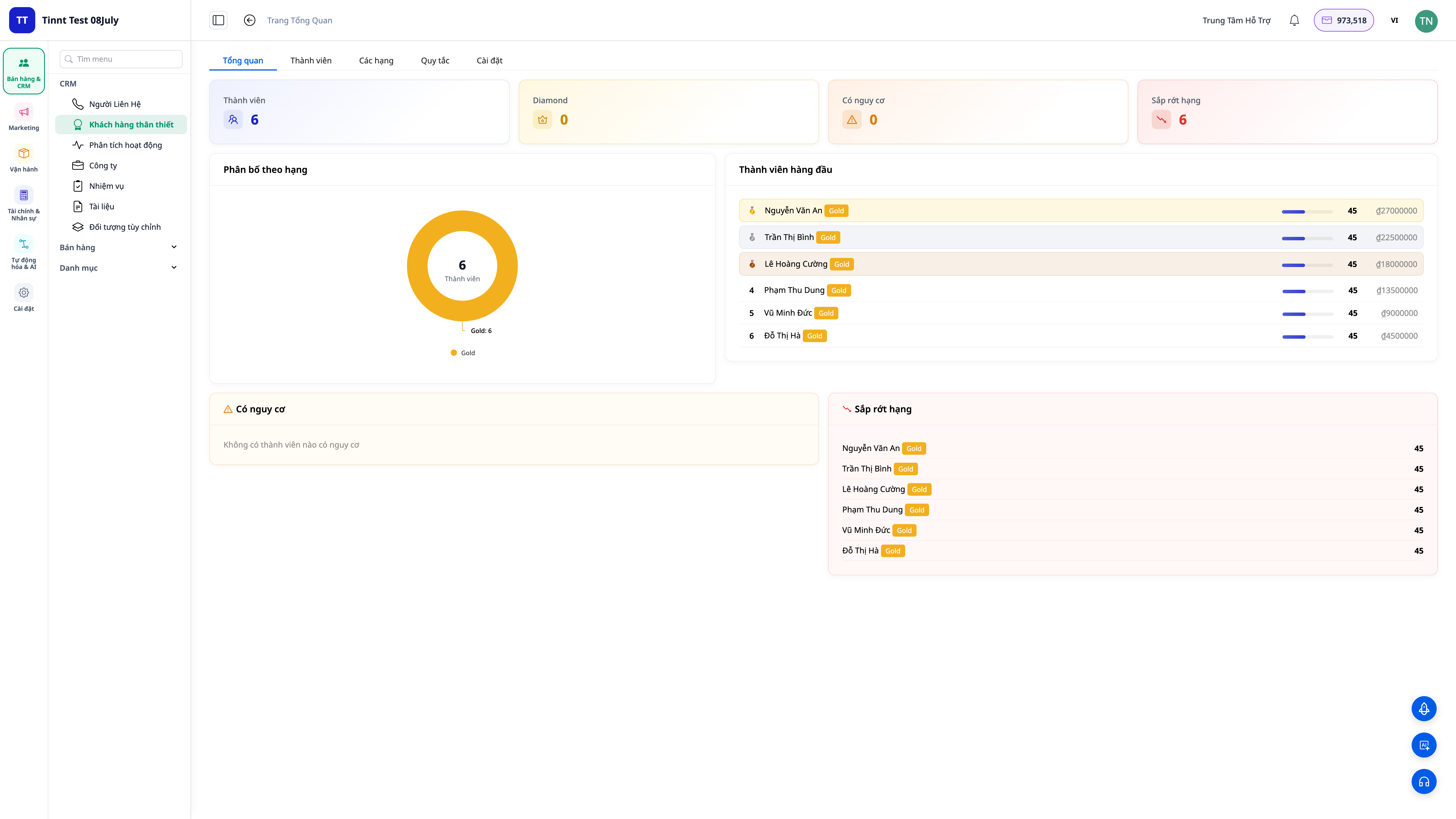Click the headset support floating button
Viewport: 1456px width, 819px height.
[1424, 782]
